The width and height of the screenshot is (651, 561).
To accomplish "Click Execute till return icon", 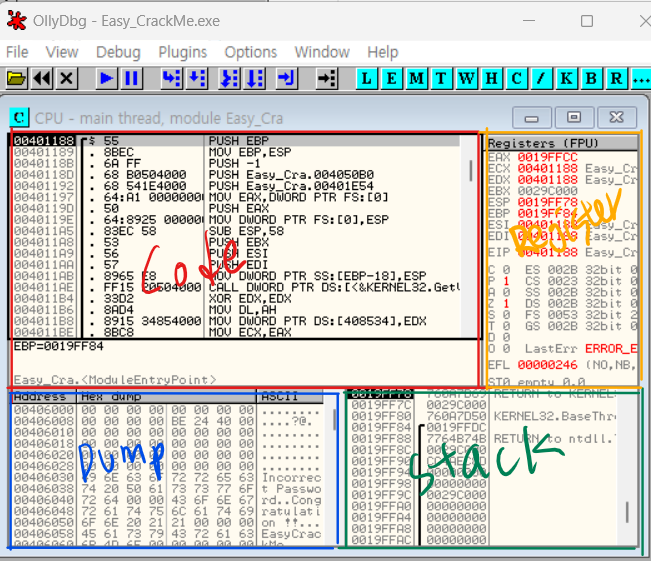I will coord(286,78).
